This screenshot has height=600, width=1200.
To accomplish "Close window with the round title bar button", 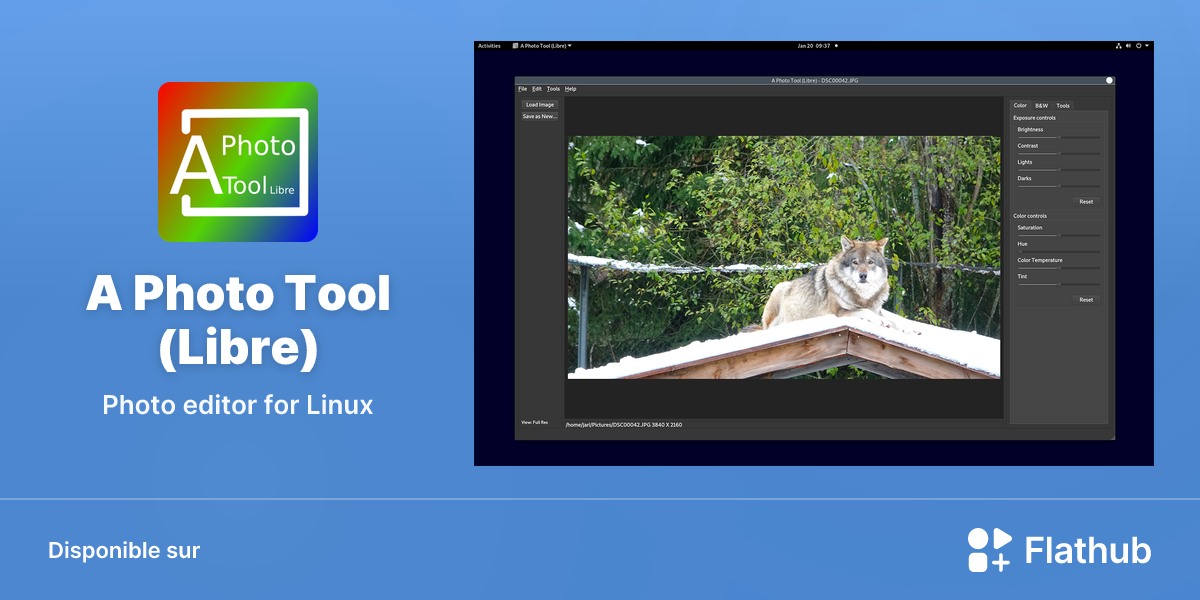I will pos(1109,80).
